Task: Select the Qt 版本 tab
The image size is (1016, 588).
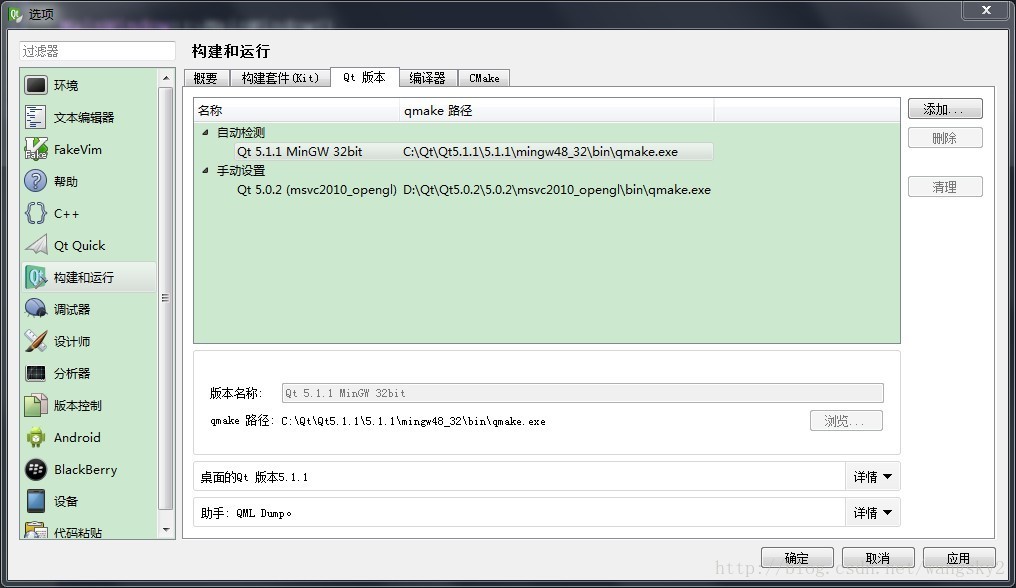Action: tap(365, 77)
